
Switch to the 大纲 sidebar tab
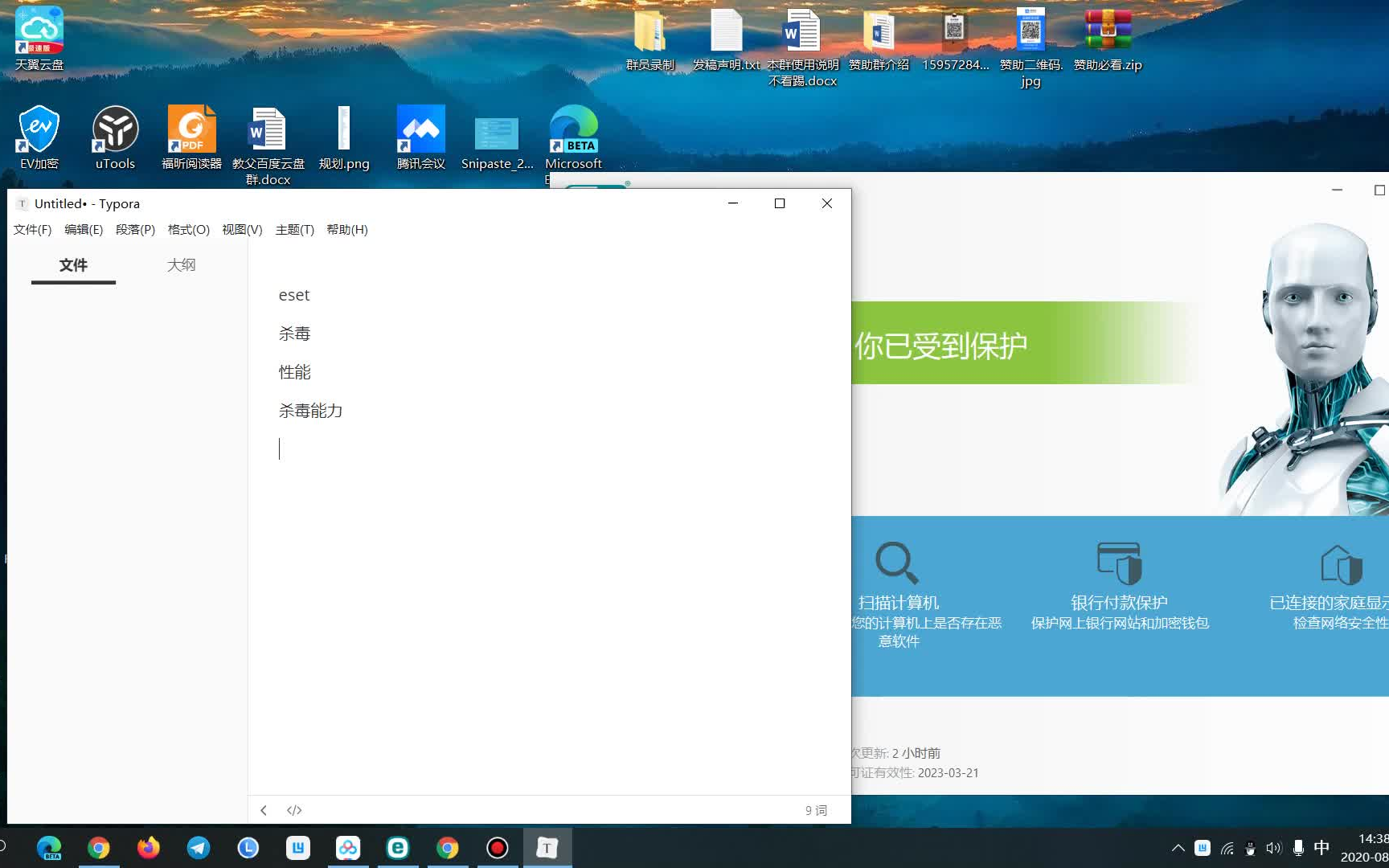point(181,265)
